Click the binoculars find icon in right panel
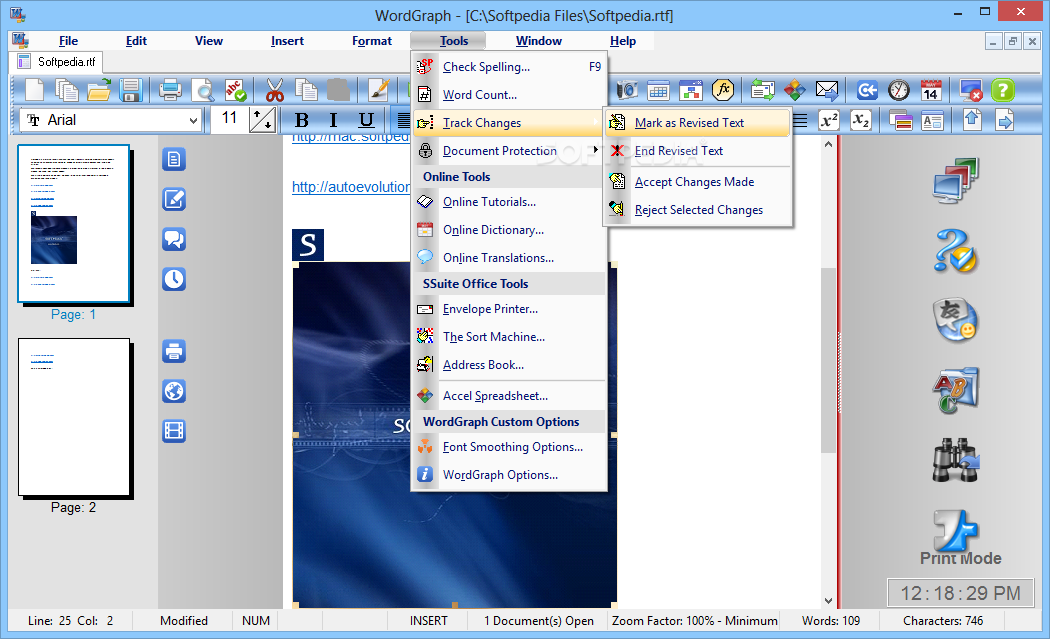 tap(956, 459)
